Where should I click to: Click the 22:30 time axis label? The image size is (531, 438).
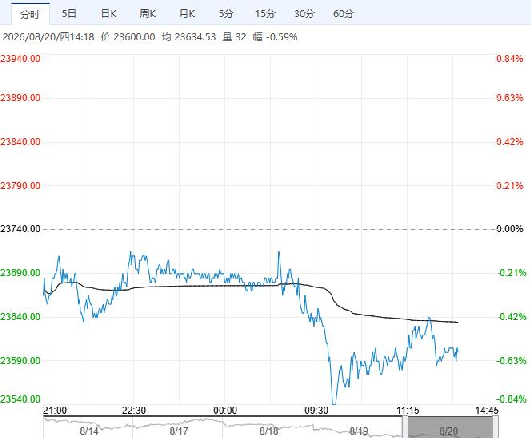coord(134,411)
